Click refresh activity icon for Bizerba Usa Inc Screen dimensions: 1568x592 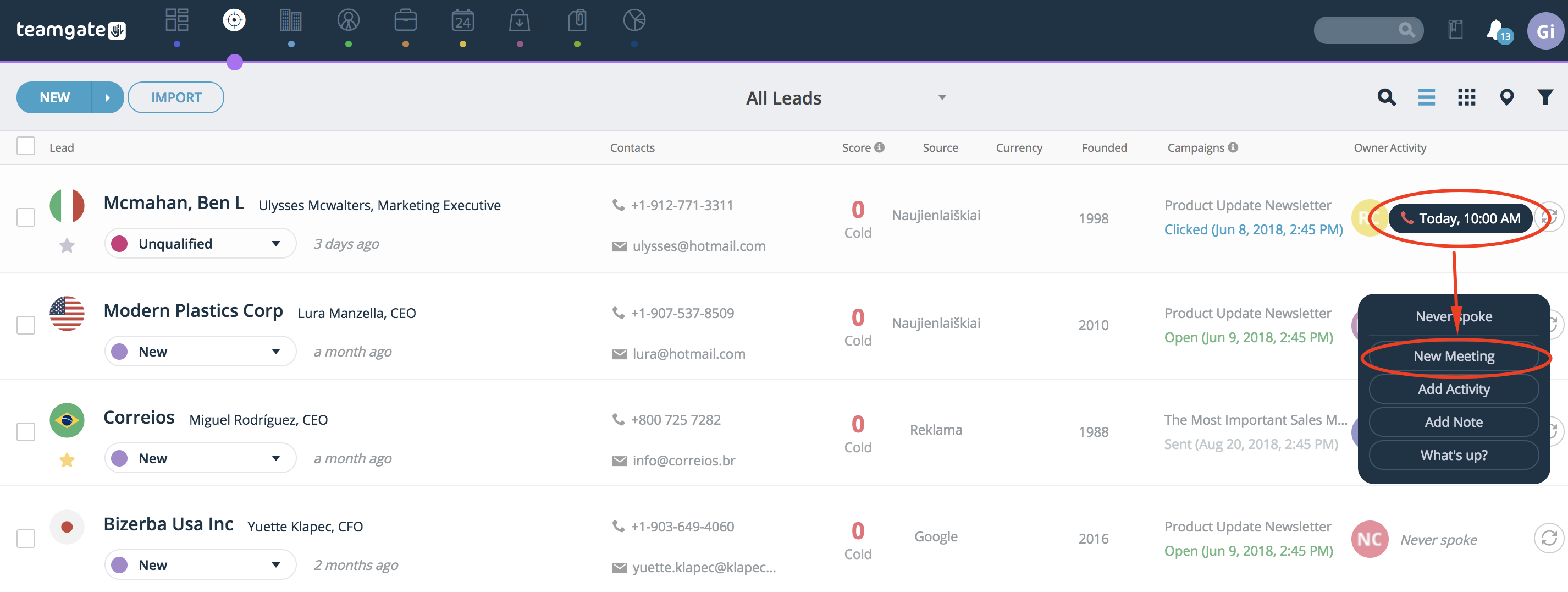(1549, 539)
